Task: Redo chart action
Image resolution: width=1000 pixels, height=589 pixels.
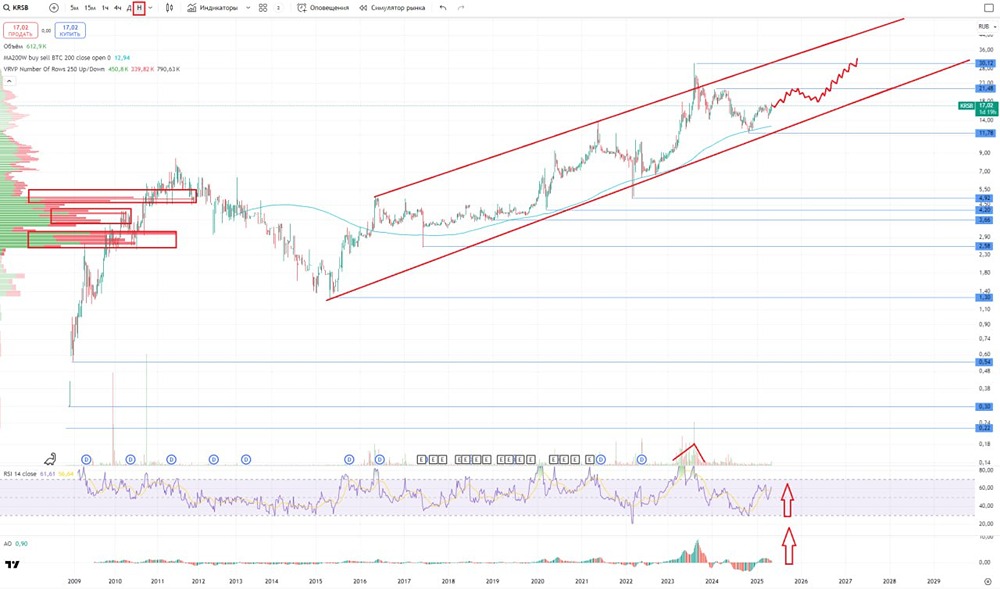Action: coord(460,8)
